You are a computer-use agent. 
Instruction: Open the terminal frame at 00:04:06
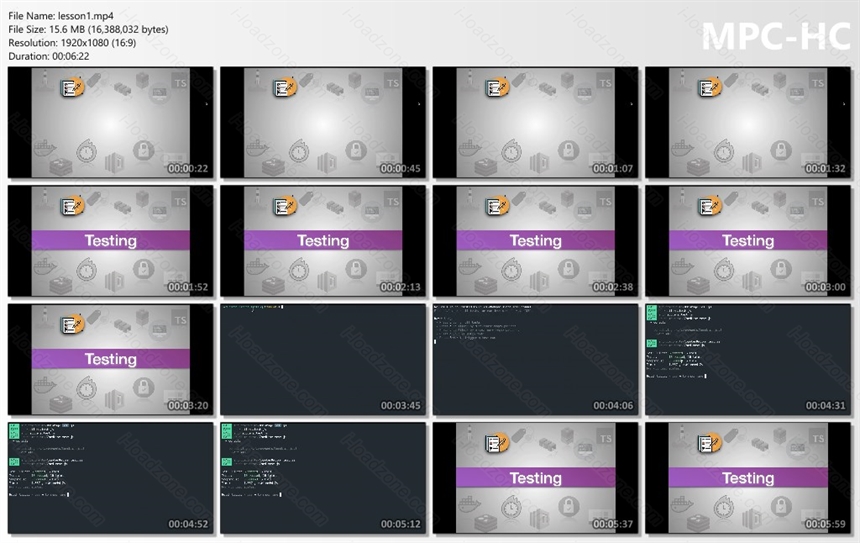(x=535, y=359)
